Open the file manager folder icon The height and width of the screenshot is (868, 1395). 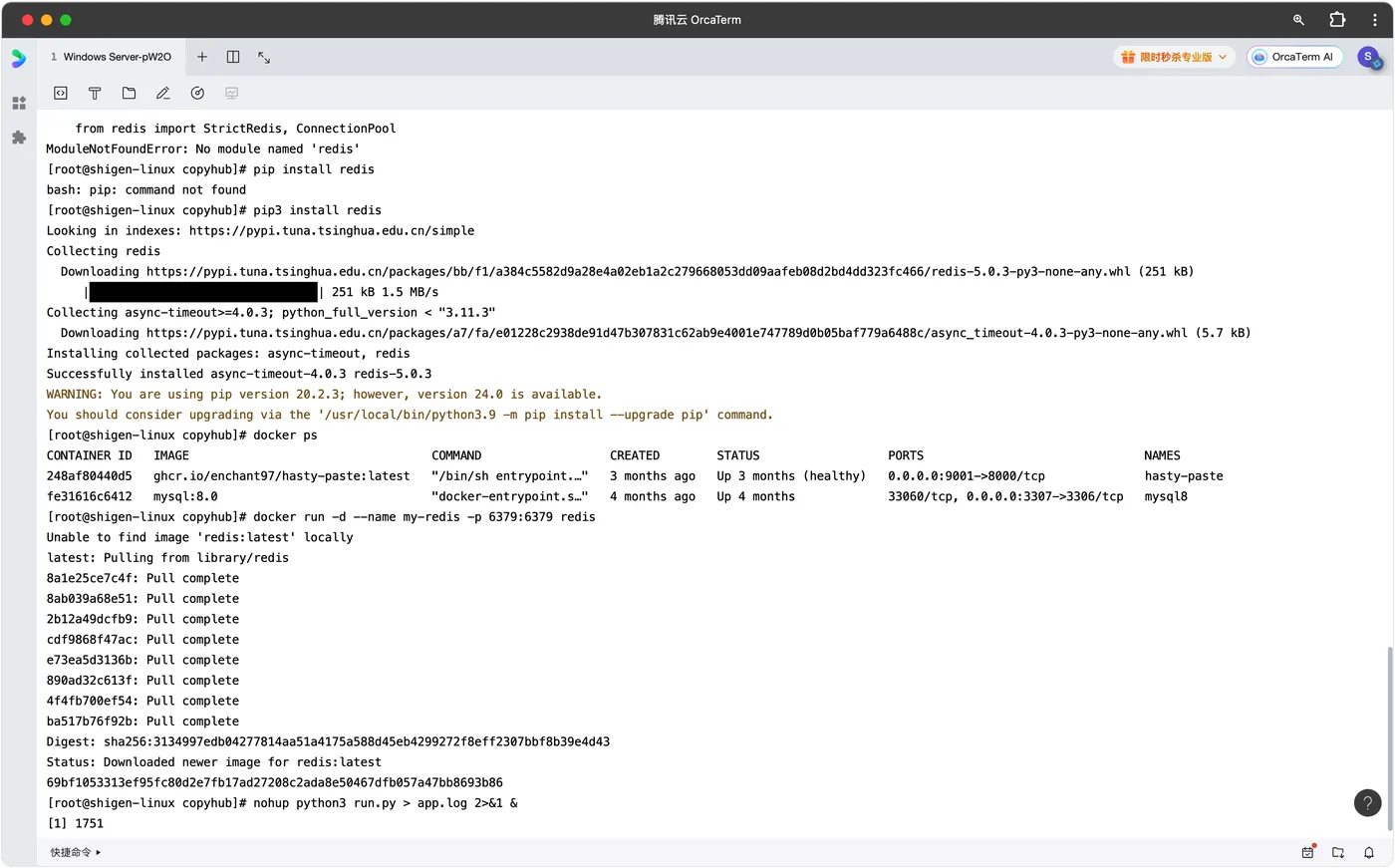(x=129, y=93)
